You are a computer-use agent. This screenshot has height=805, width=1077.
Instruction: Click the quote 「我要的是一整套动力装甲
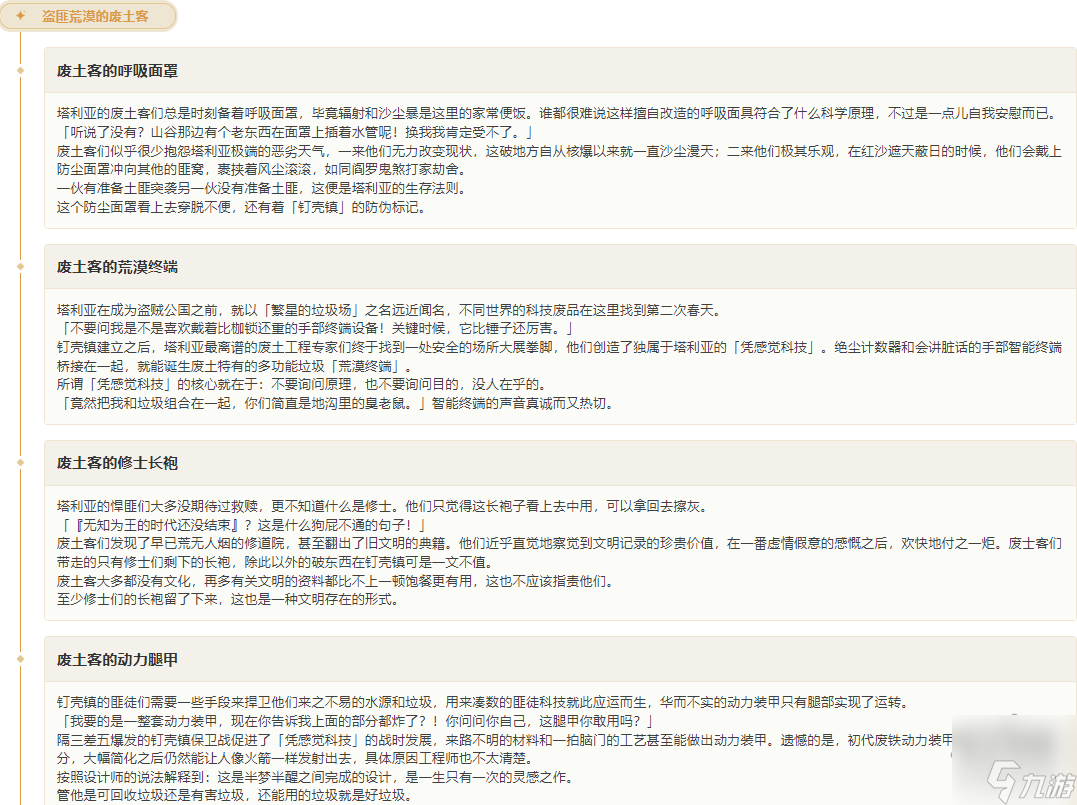tap(356, 721)
